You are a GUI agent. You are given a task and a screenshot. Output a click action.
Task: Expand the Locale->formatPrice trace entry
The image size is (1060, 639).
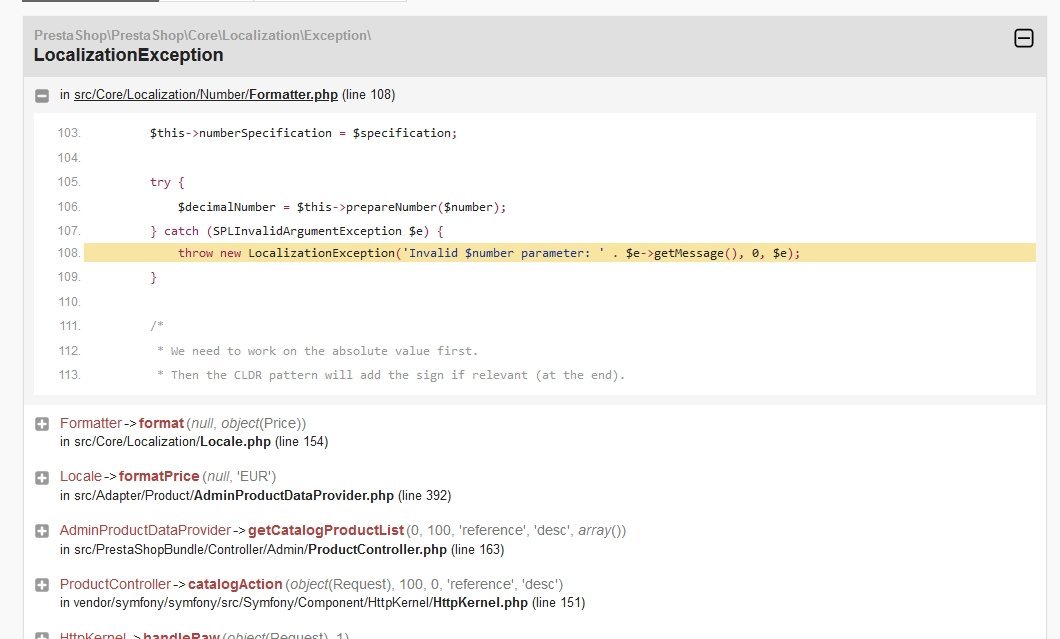click(42, 477)
